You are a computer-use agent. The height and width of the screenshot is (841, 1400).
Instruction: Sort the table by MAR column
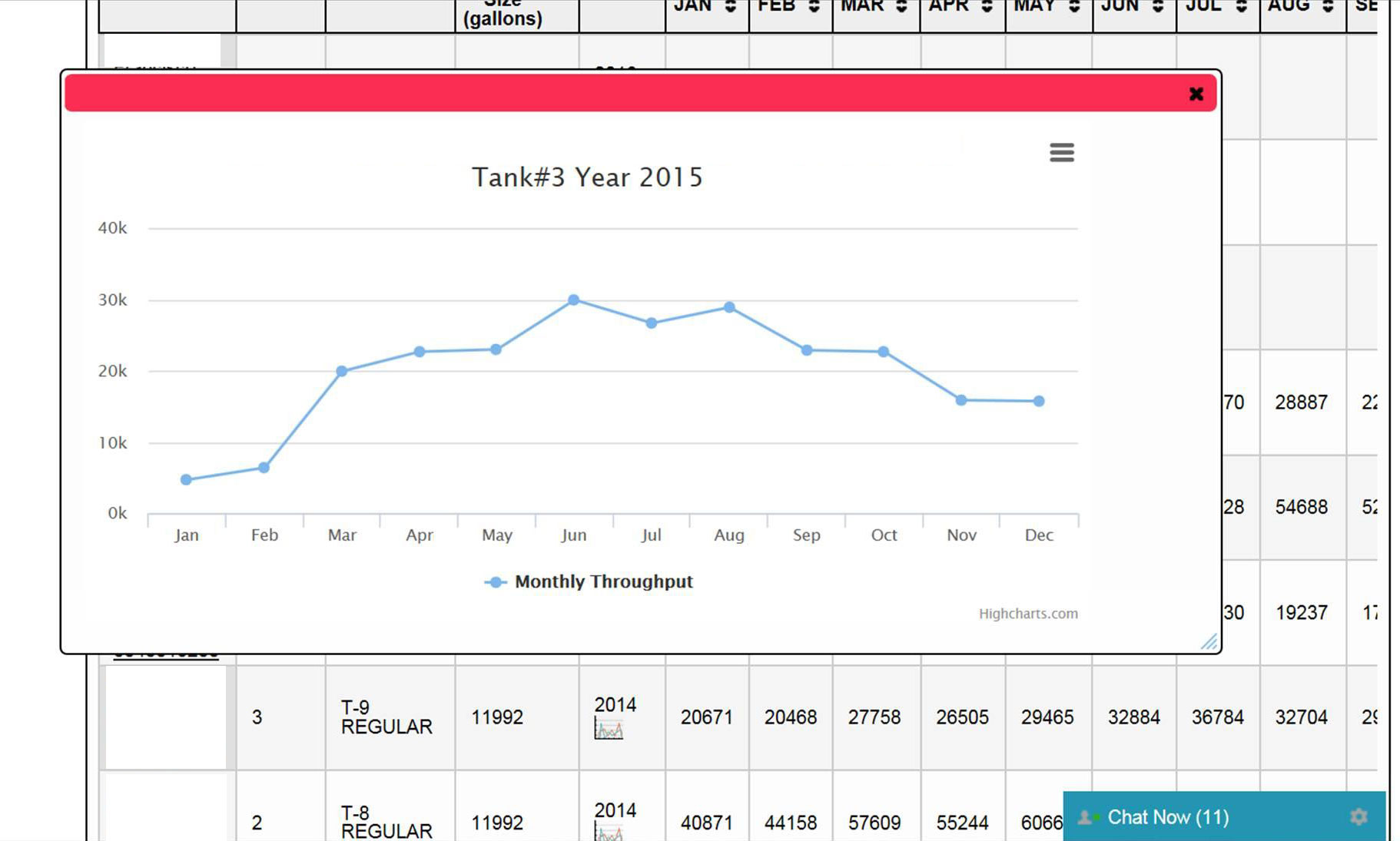click(x=901, y=7)
